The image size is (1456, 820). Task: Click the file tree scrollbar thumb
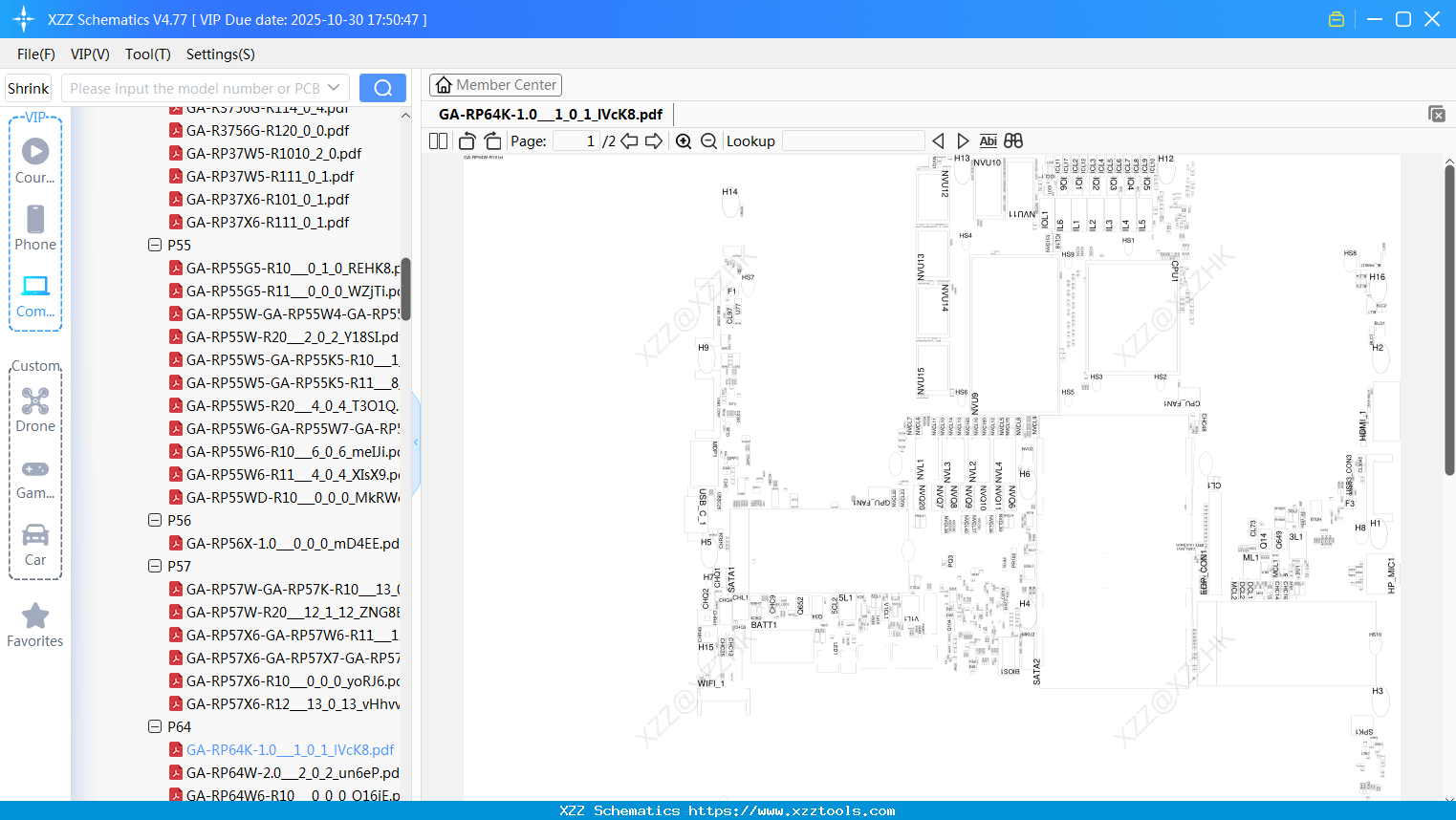pyautogui.click(x=405, y=289)
